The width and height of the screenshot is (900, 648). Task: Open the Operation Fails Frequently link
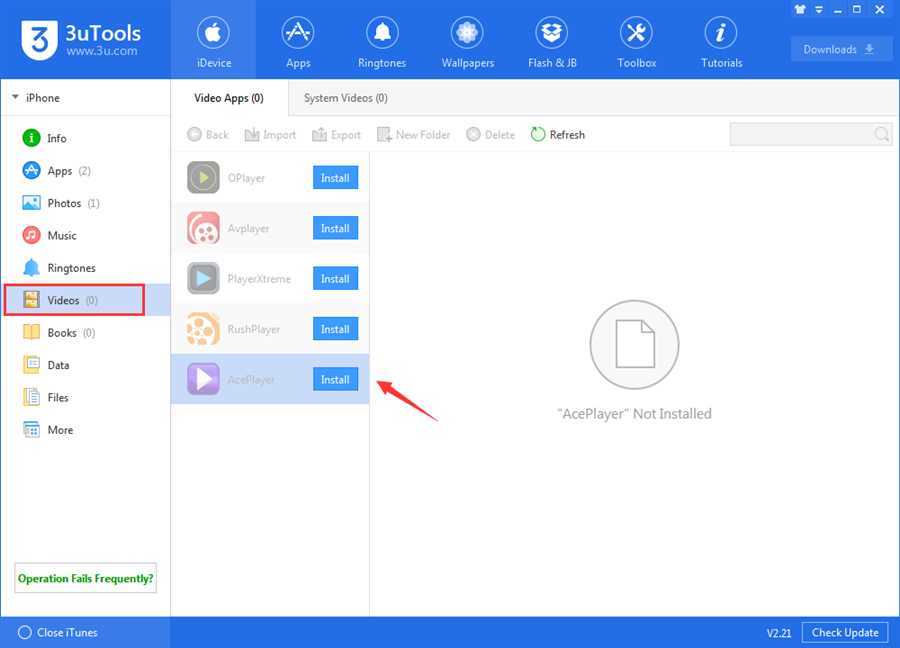(86, 578)
